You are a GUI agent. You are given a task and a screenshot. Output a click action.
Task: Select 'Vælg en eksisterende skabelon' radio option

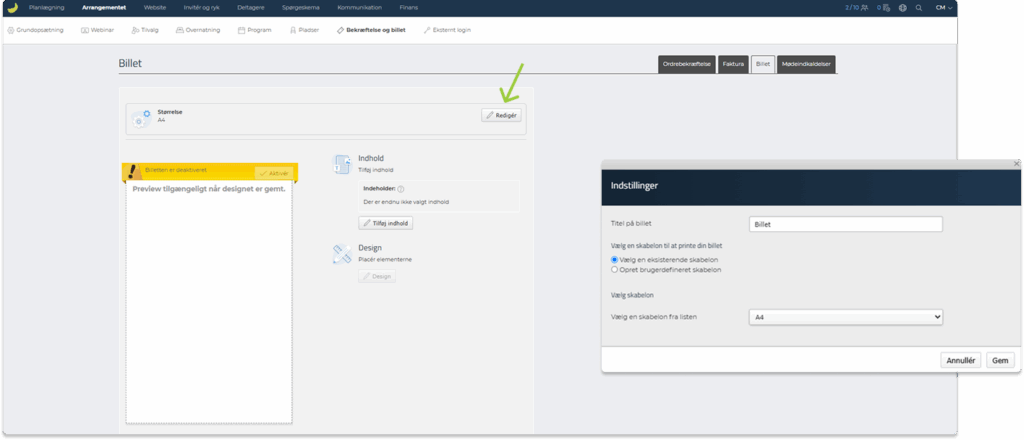pyautogui.click(x=615, y=260)
